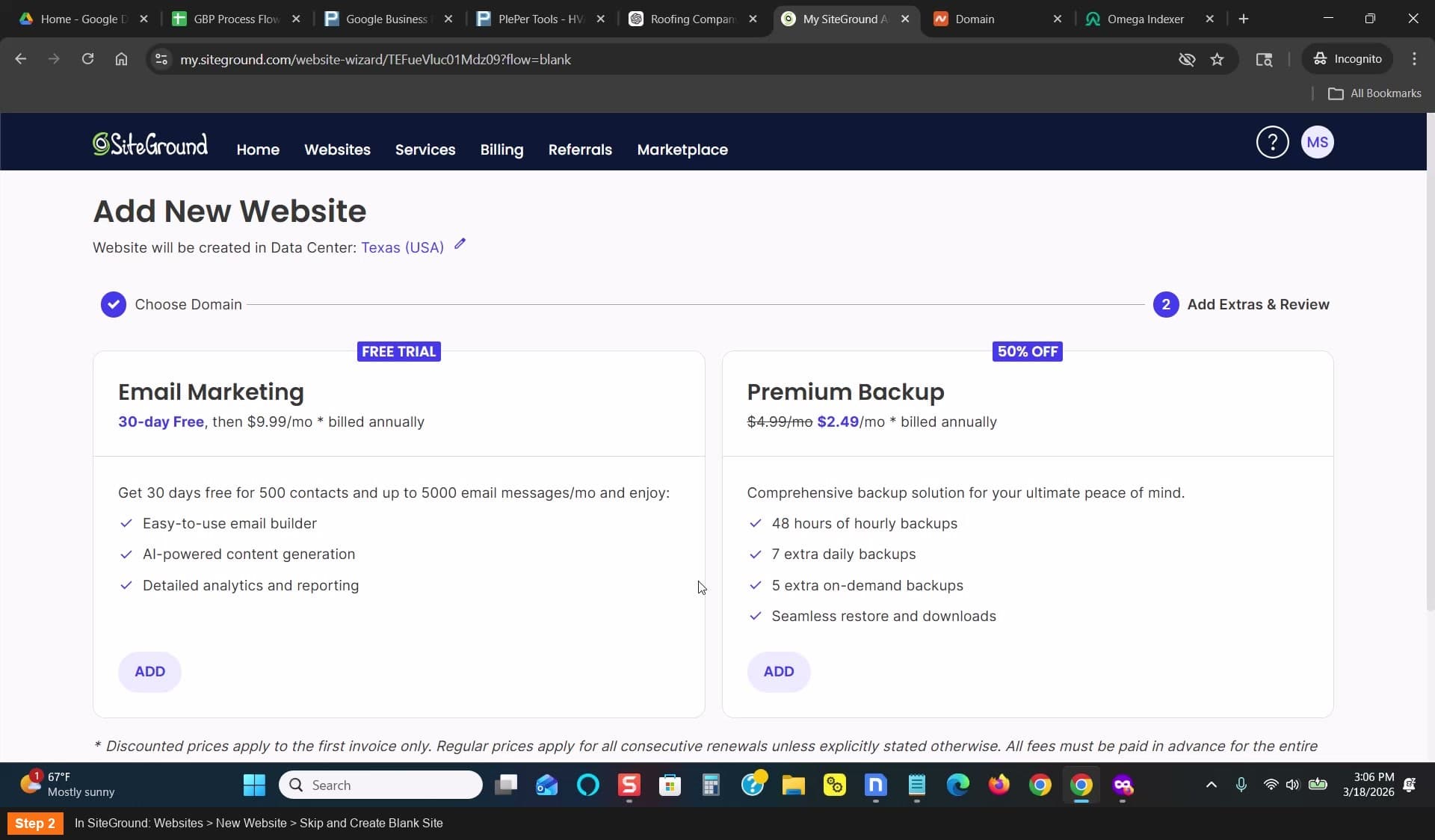Click the FREE TRIAL badge
This screenshot has height=840, width=1435.
[x=398, y=351]
